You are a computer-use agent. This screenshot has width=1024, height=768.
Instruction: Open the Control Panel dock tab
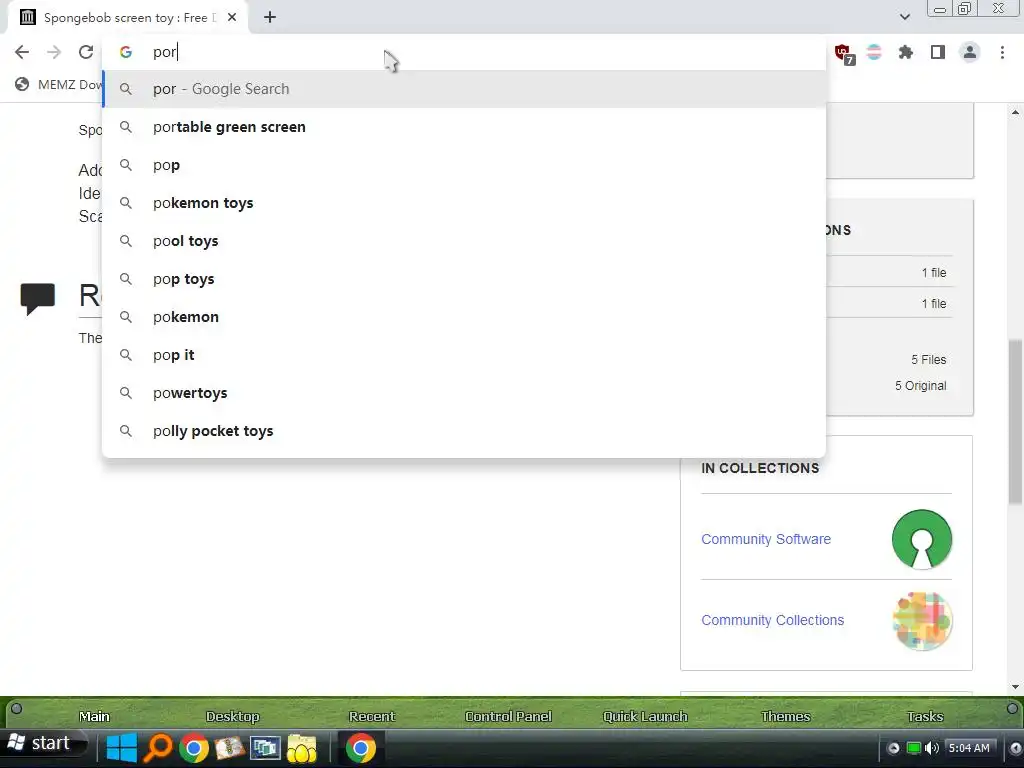click(508, 716)
